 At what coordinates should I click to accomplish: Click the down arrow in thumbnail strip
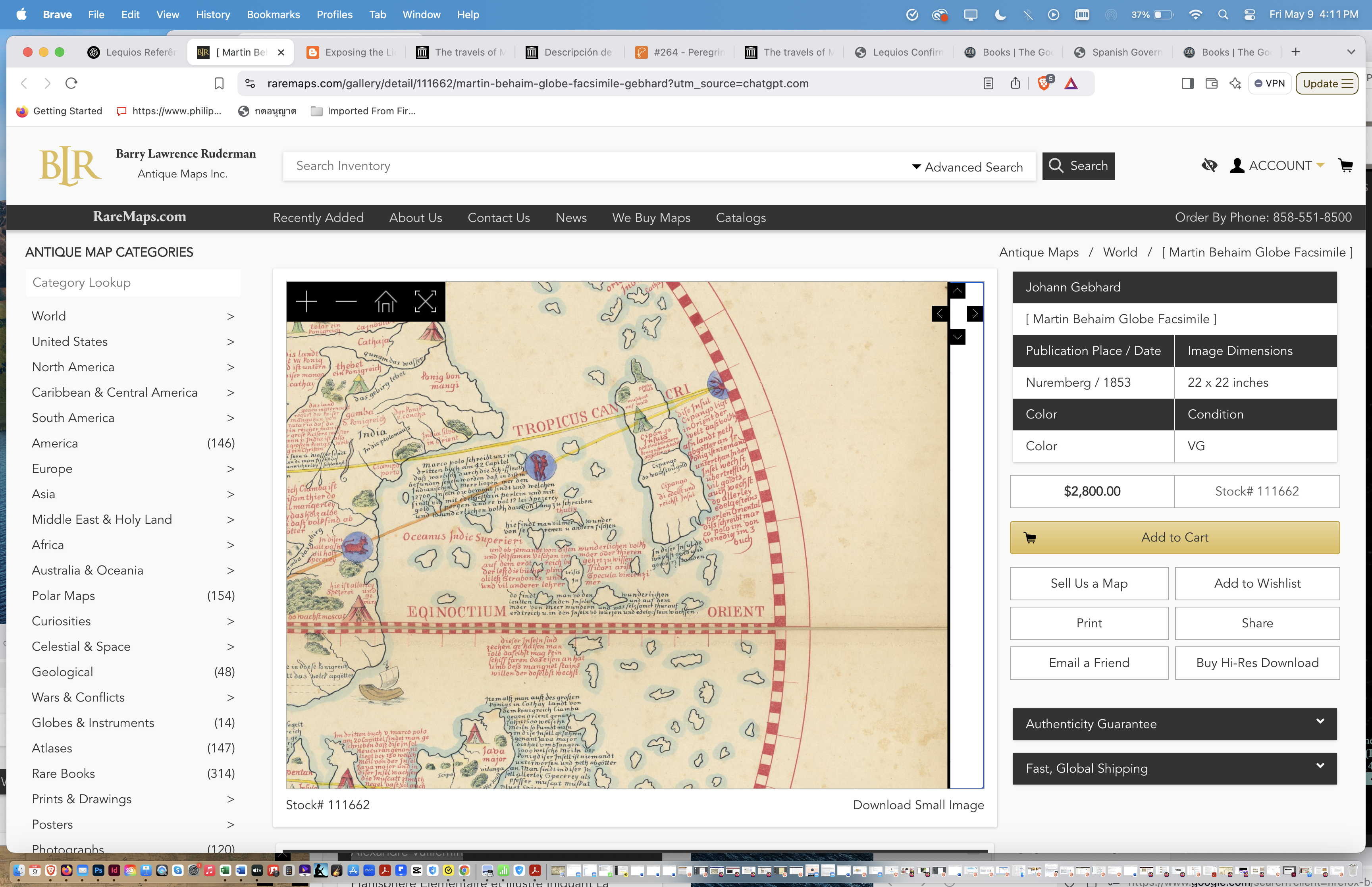pos(957,337)
